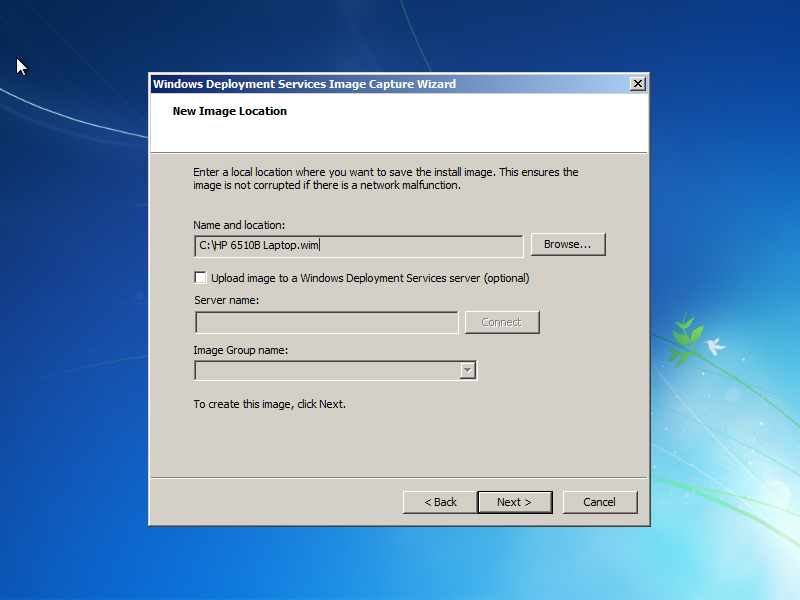Enable Upload image to WDS server checkbox
The width and height of the screenshot is (800, 600).
(x=201, y=278)
